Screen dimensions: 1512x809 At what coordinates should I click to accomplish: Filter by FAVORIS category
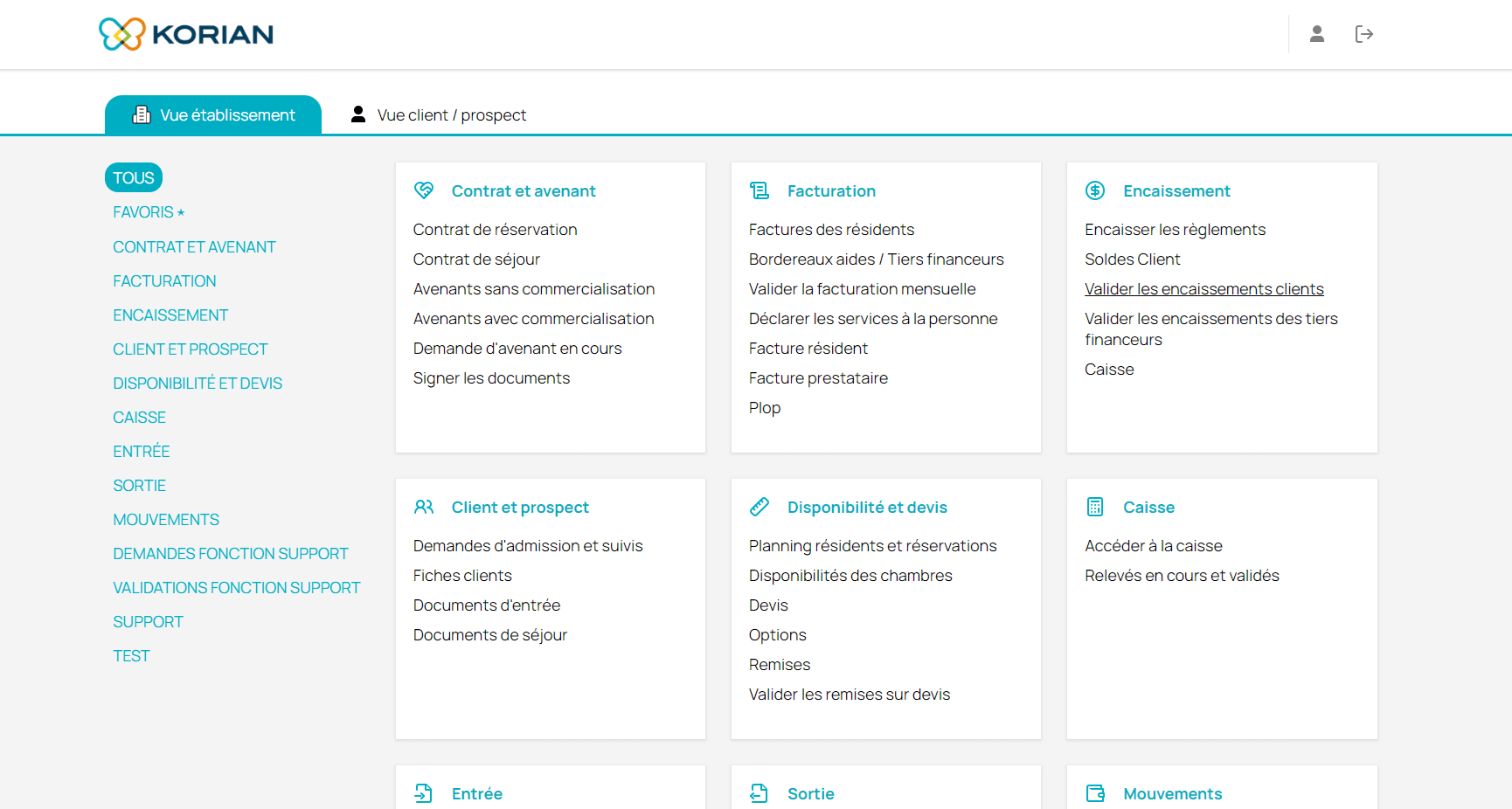148,212
